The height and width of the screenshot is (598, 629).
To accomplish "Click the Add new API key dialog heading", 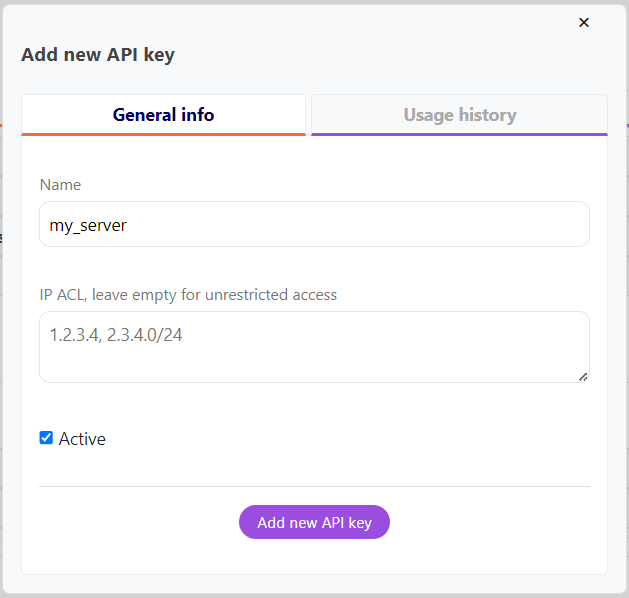I will (98, 55).
